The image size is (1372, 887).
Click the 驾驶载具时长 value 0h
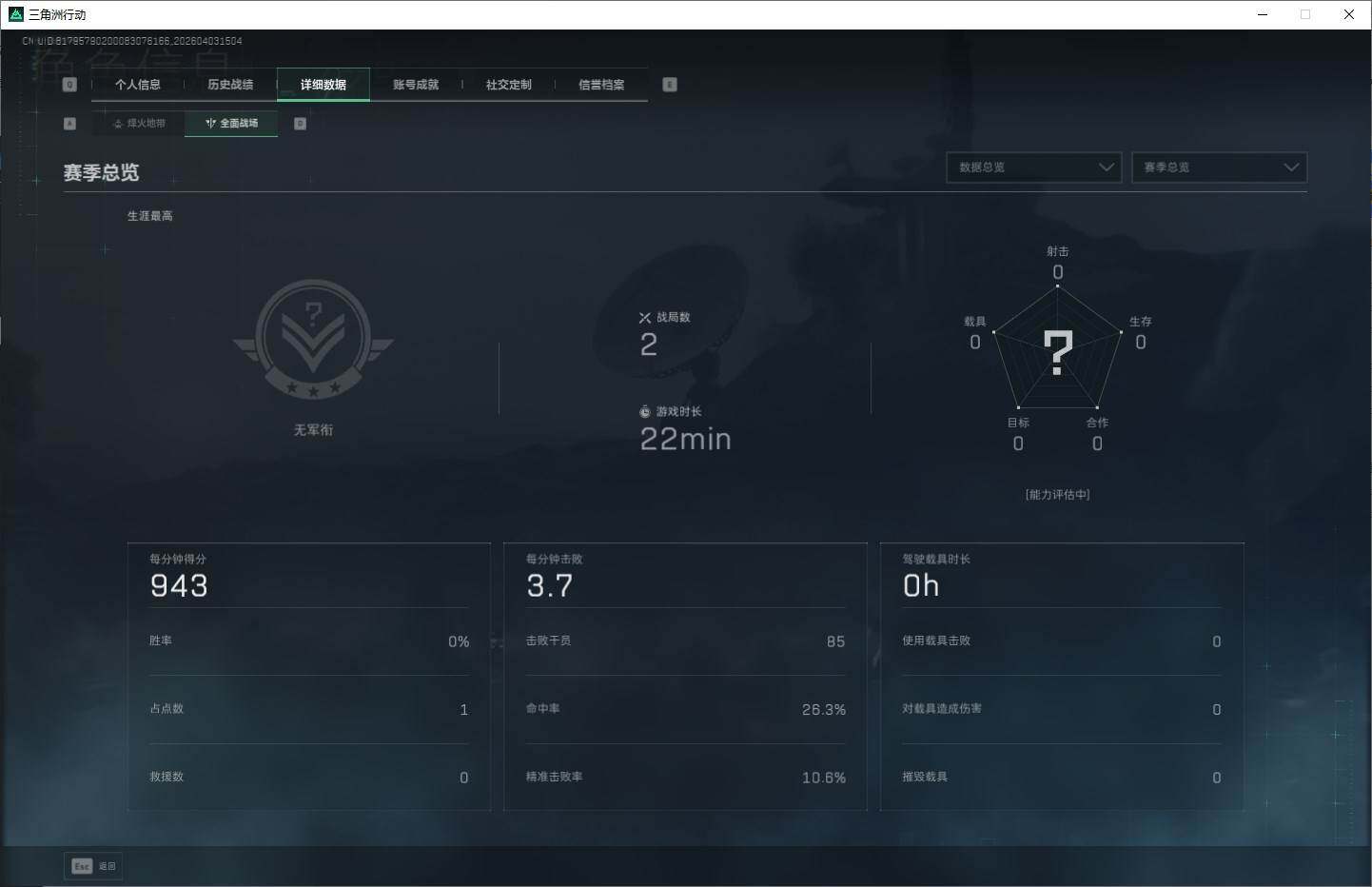[x=921, y=586]
